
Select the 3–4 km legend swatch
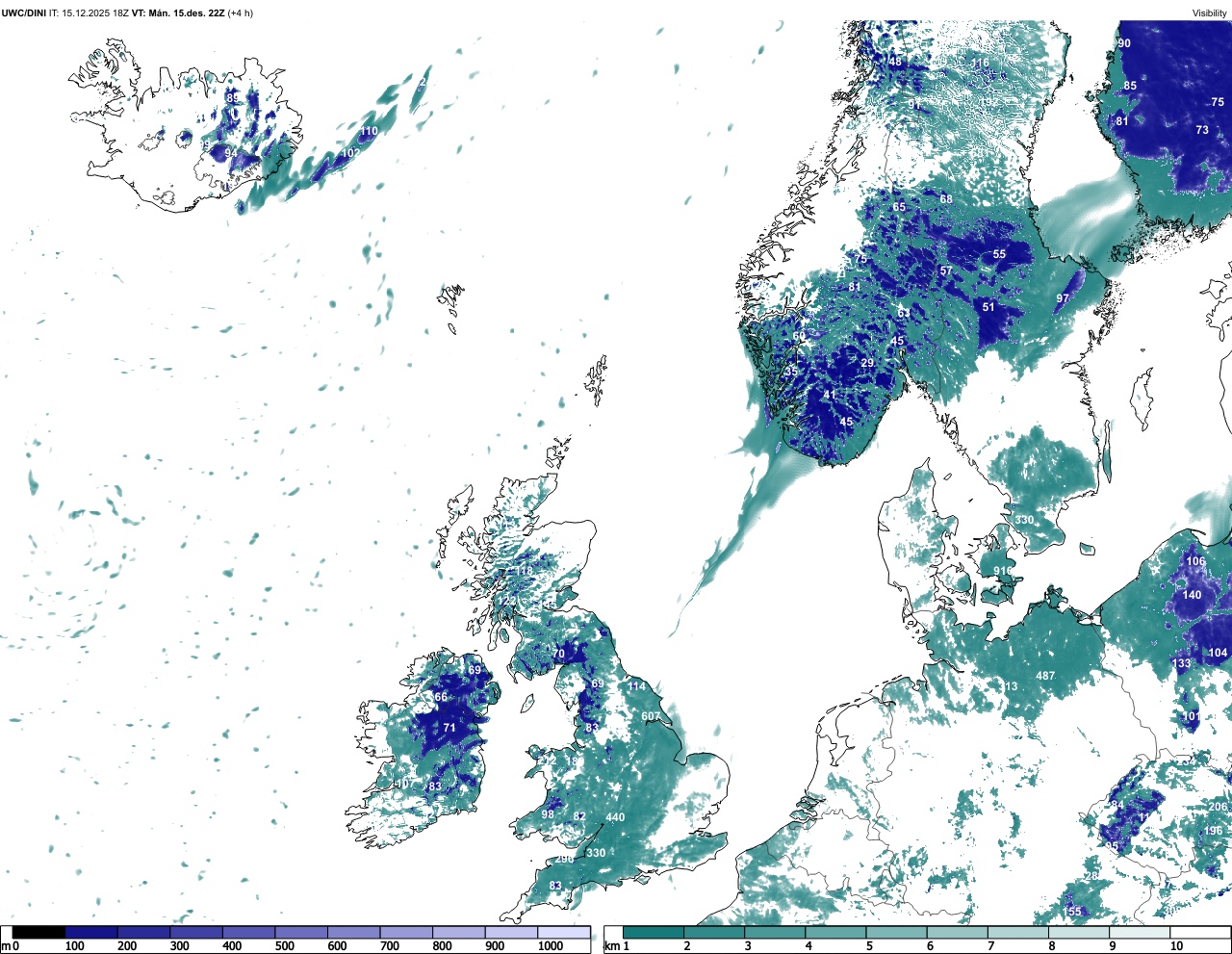[x=775, y=932]
